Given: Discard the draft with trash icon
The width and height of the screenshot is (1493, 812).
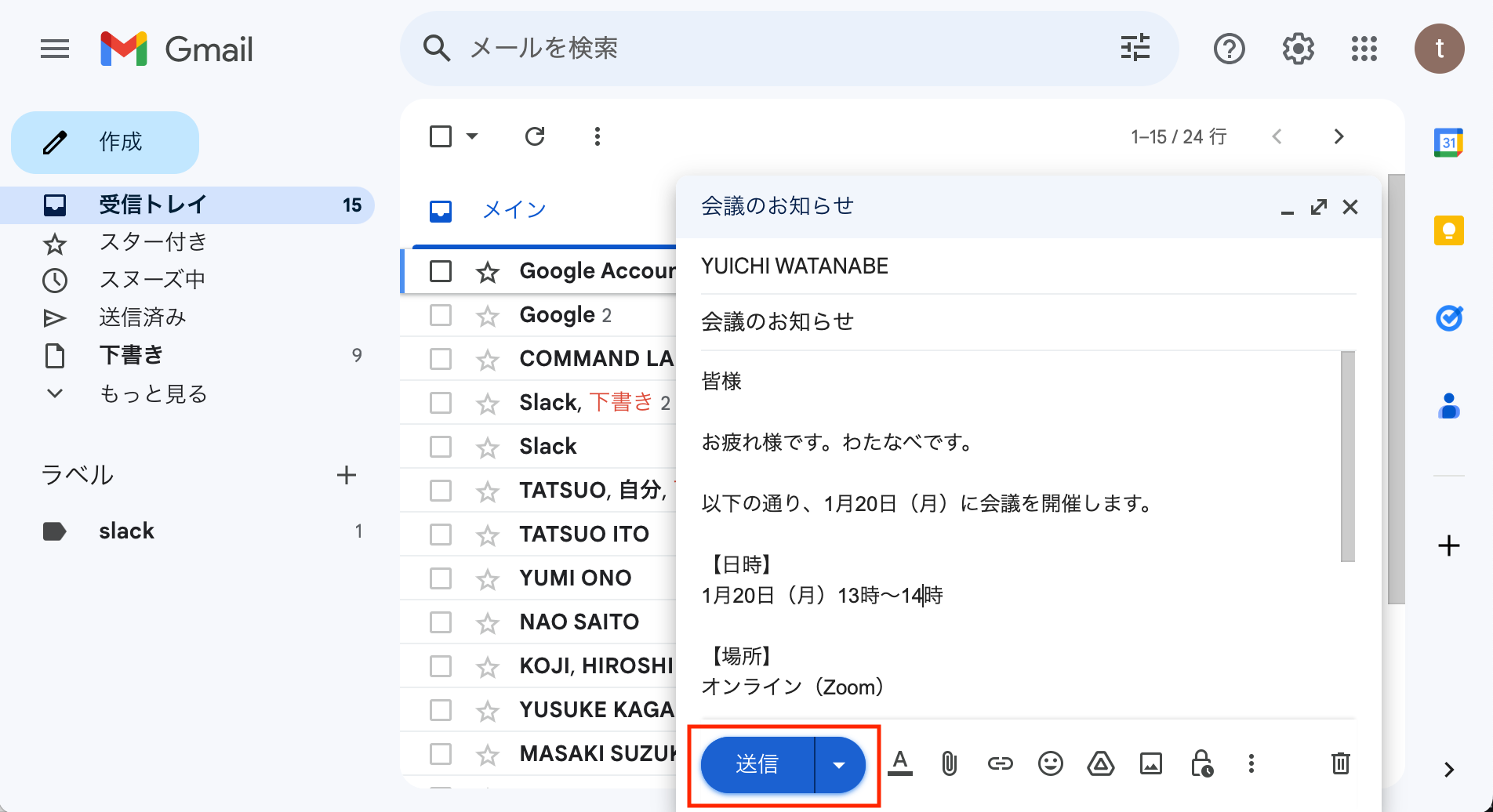Looking at the screenshot, I should pyautogui.click(x=1340, y=763).
